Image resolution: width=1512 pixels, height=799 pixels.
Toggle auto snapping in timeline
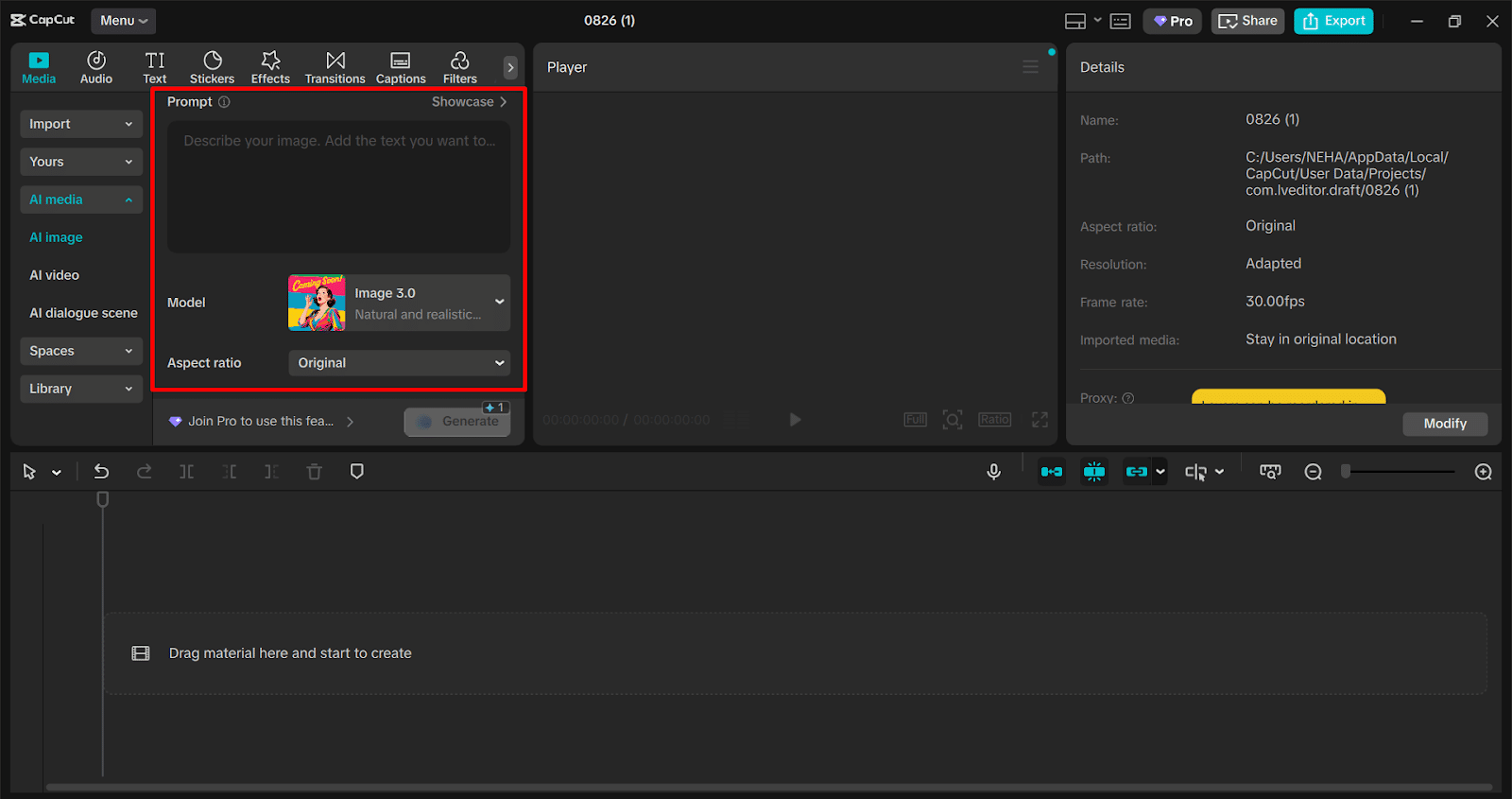click(1094, 472)
